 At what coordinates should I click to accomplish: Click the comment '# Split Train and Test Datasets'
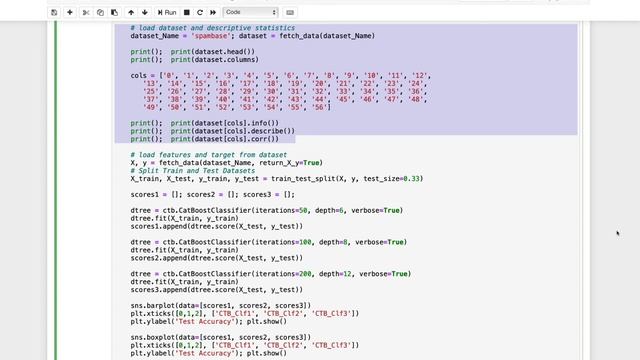click(193, 171)
